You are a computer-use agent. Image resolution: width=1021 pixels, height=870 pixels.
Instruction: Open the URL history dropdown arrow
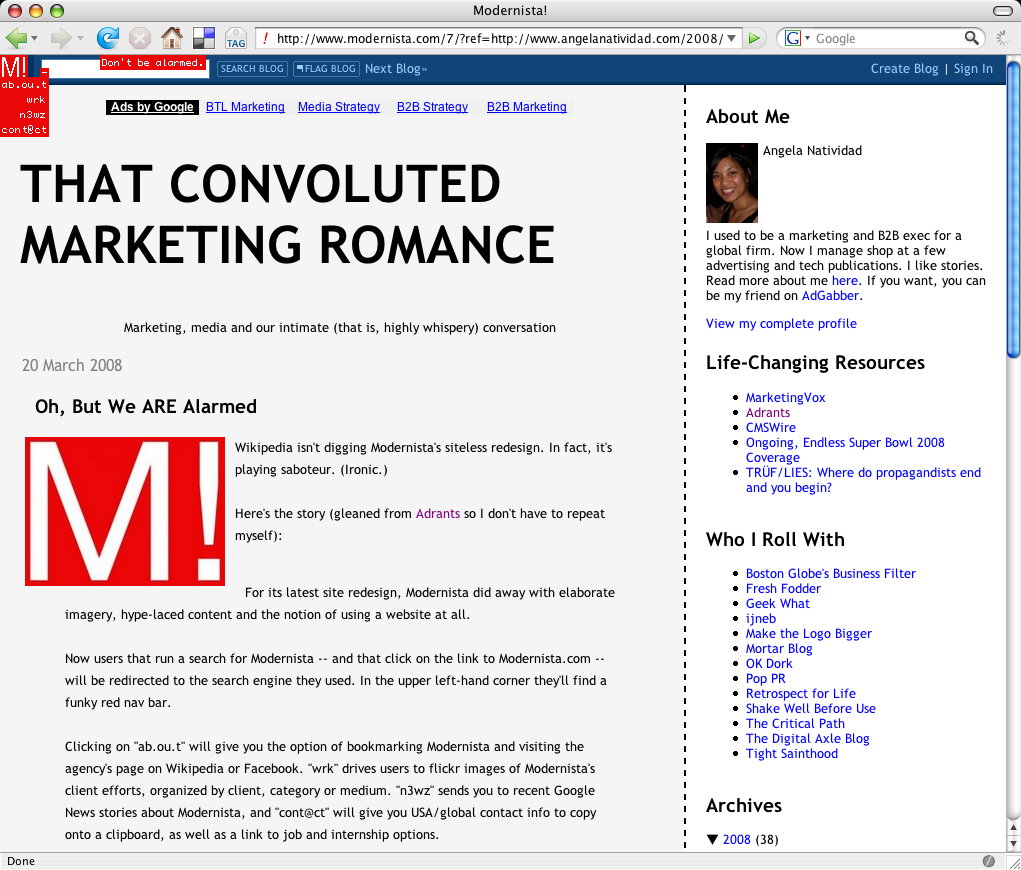coord(732,38)
